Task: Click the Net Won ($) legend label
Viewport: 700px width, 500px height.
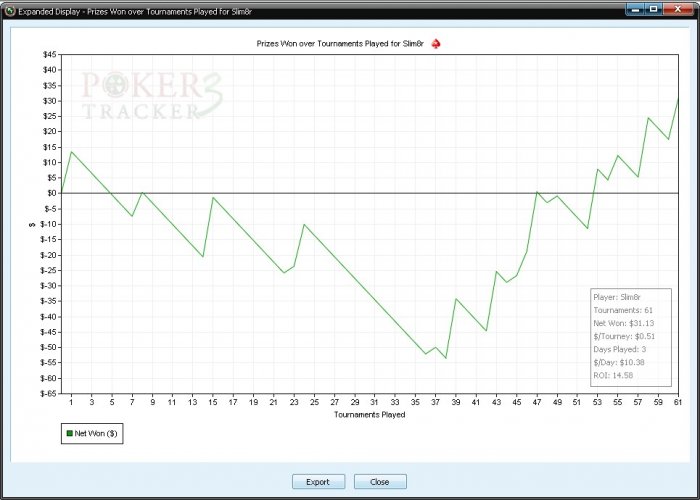Action: tap(96, 433)
